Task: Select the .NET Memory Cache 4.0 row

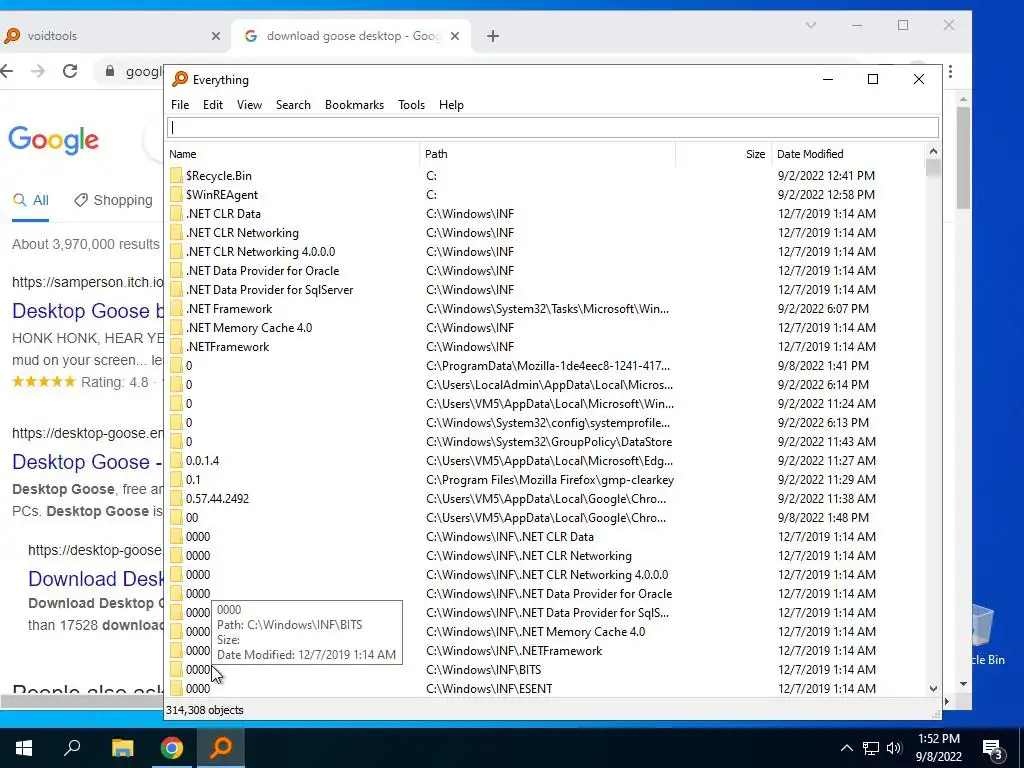Action: [546, 328]
